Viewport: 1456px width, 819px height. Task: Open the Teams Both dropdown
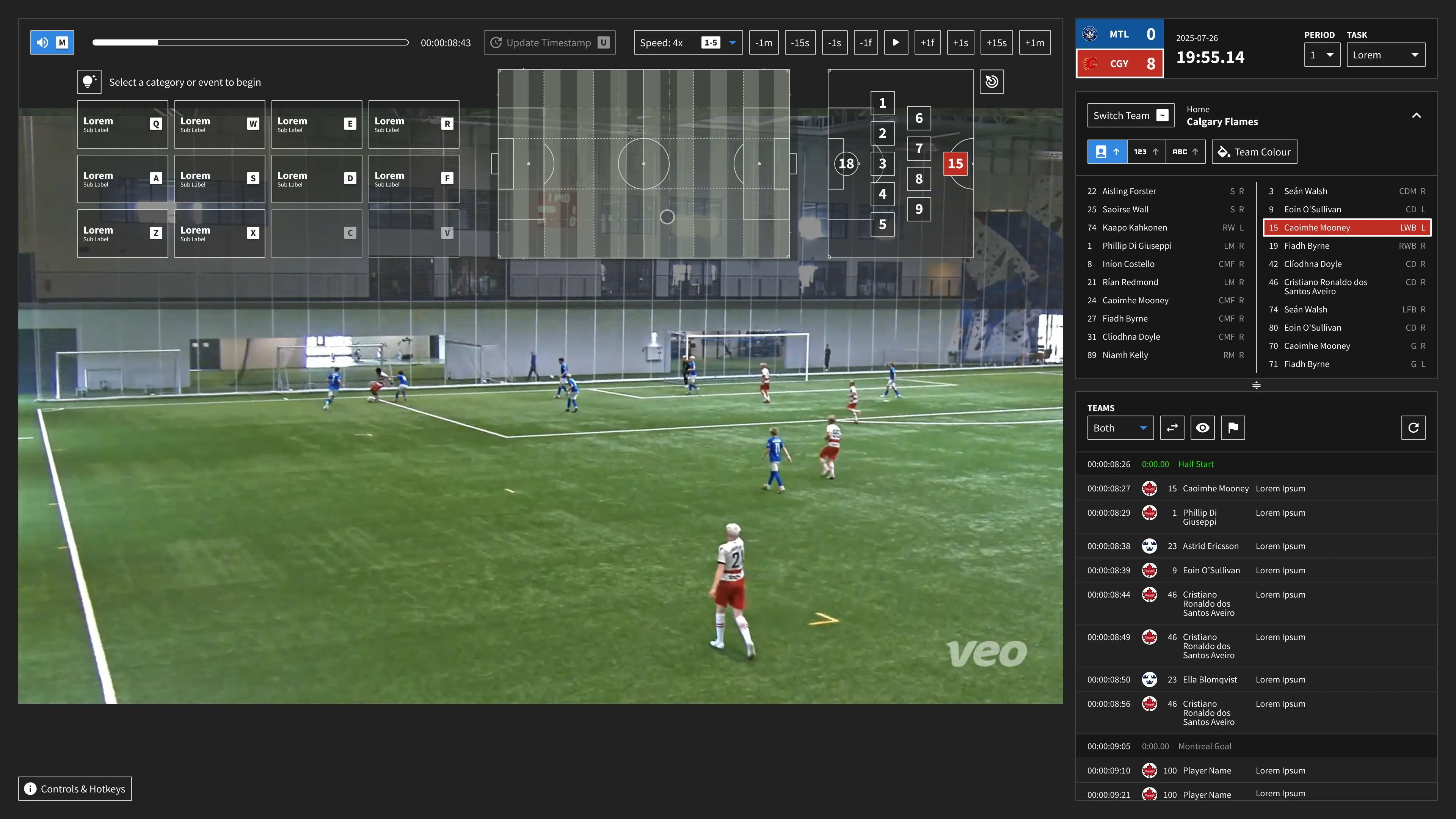pyautogui.click(x=1120, y=428)
